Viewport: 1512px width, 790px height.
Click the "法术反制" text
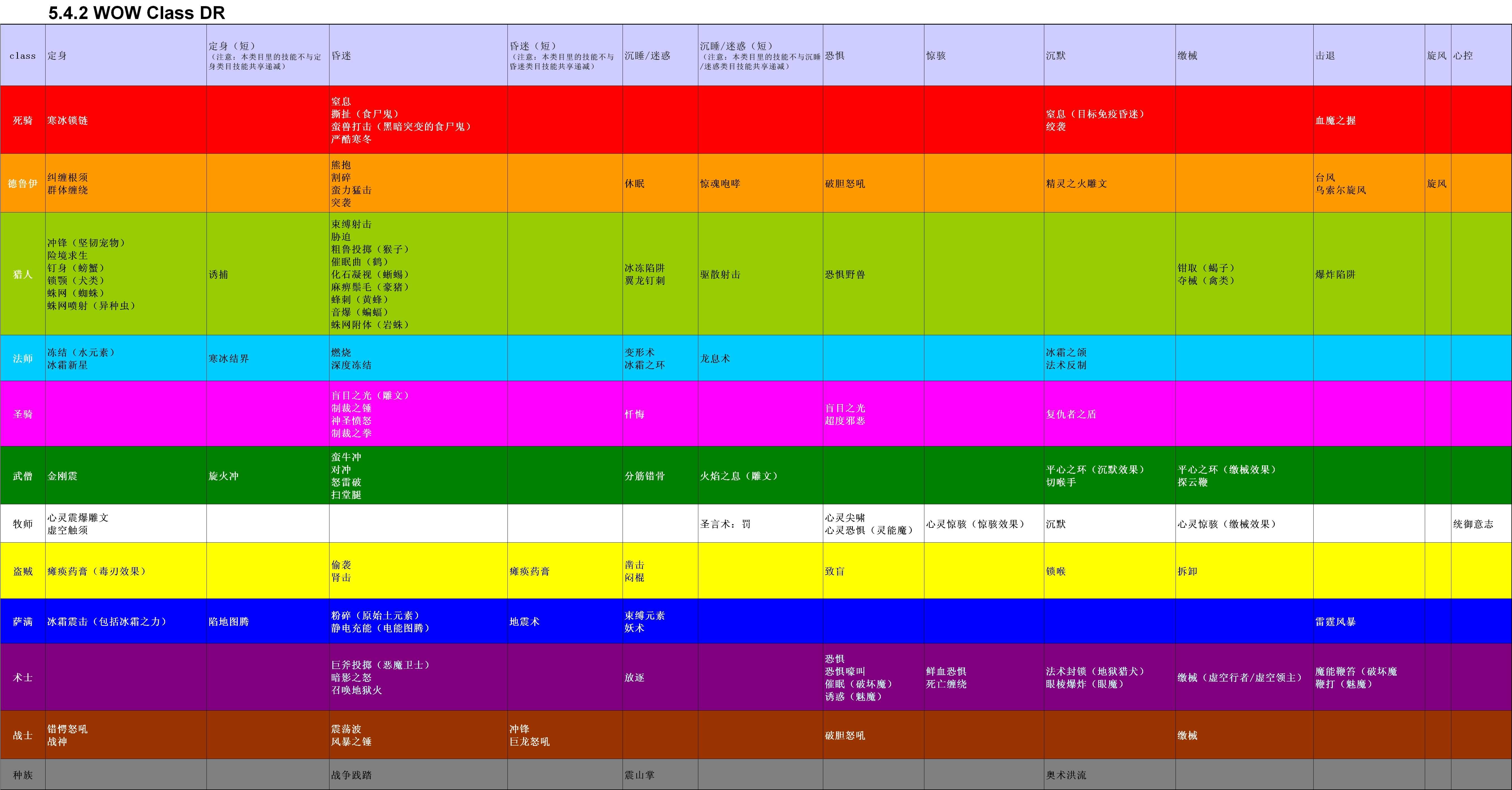1066,365
